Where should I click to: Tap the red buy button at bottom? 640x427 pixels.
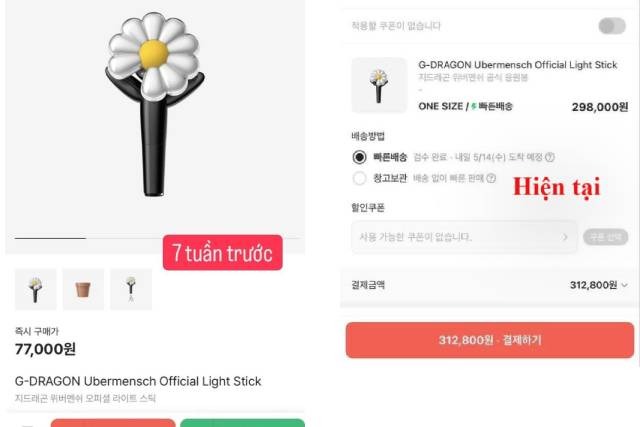click(x=113, y=423)
